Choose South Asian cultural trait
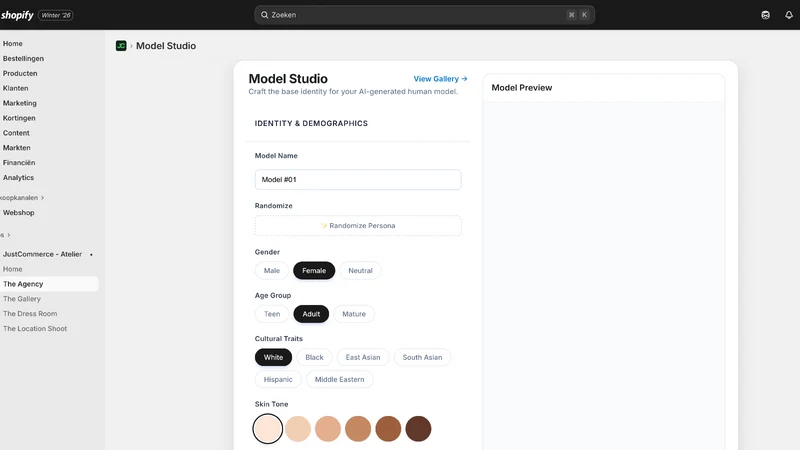Viewport: 800px width, 450px height. click(x=422, y=357)
